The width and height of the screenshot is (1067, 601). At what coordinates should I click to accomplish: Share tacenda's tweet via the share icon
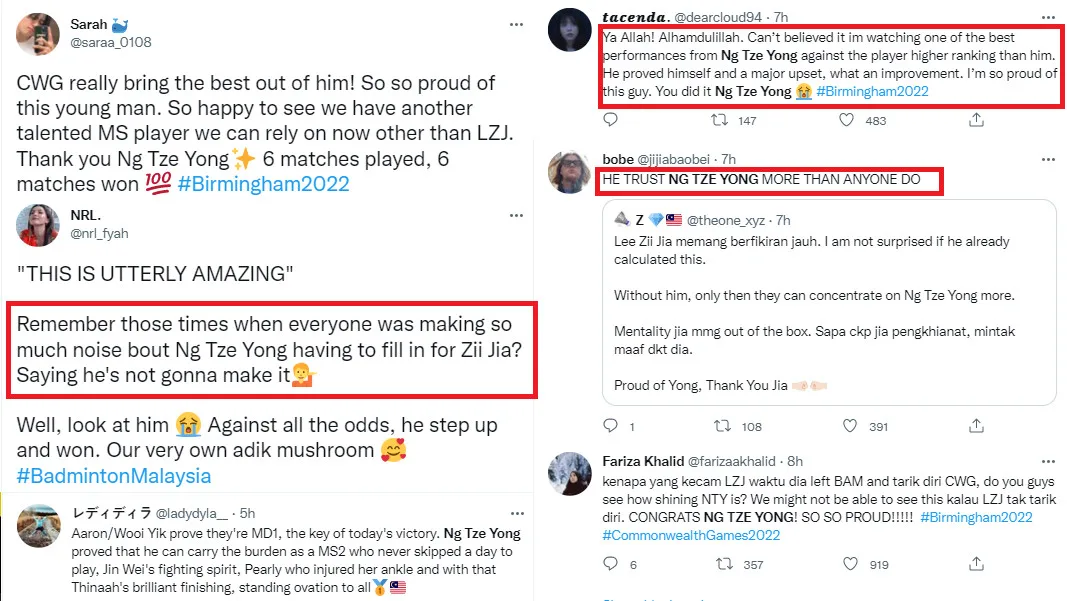pyautogui.click(x=976, y=120)
